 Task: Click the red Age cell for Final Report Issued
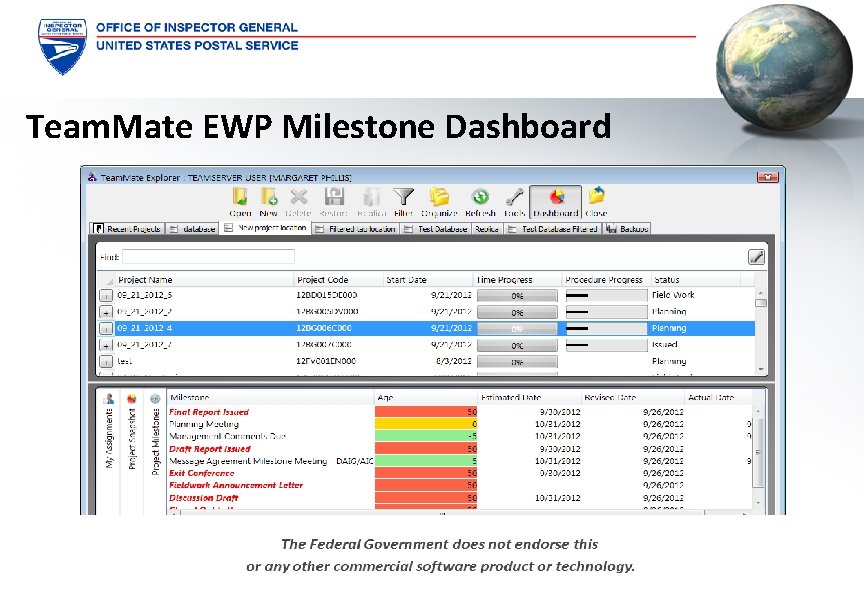(426, 412)
